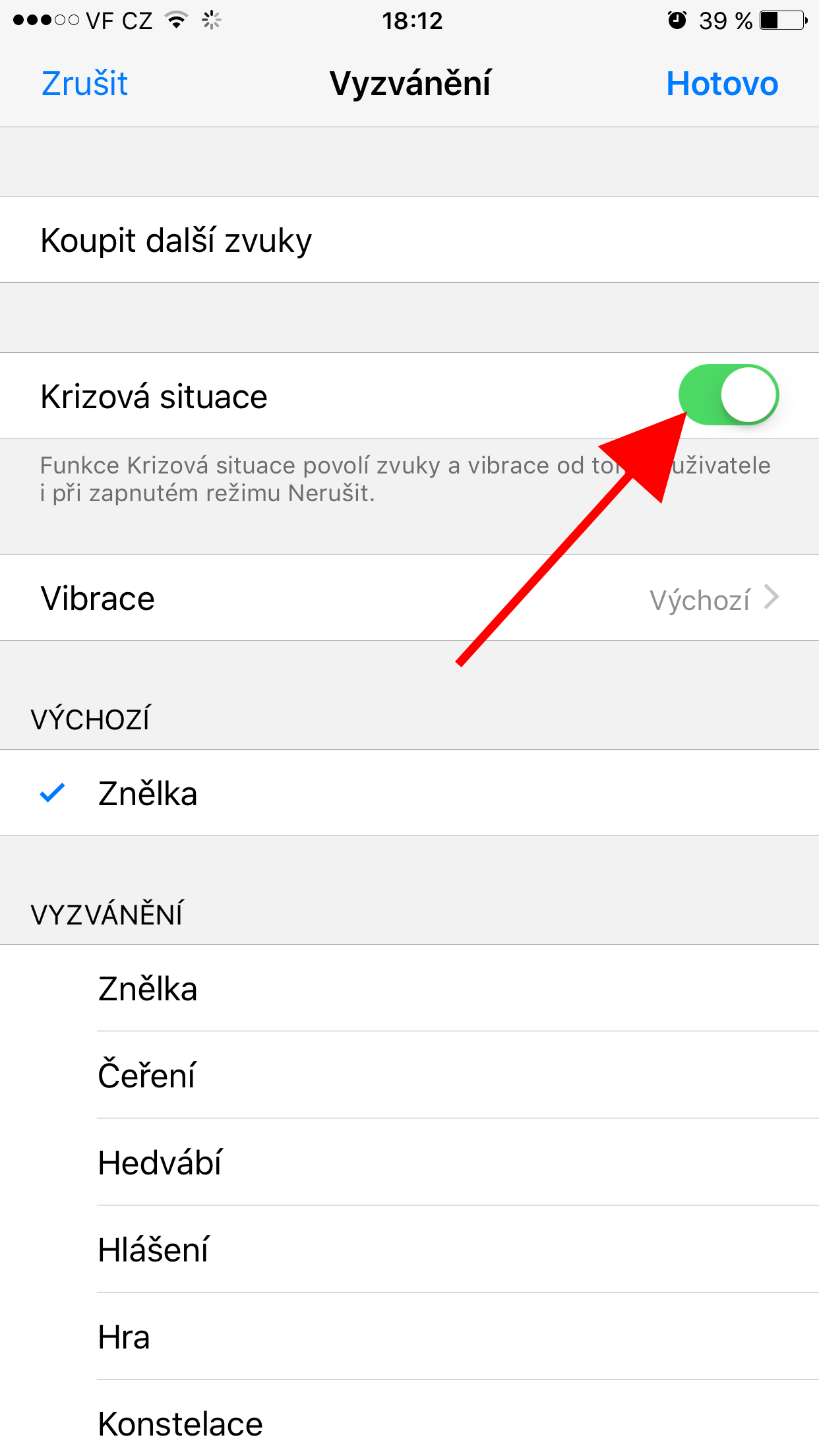819x1456 pixels.
Task: Toggle the Krizová situace switch
Action: click(x=729, y=395)
